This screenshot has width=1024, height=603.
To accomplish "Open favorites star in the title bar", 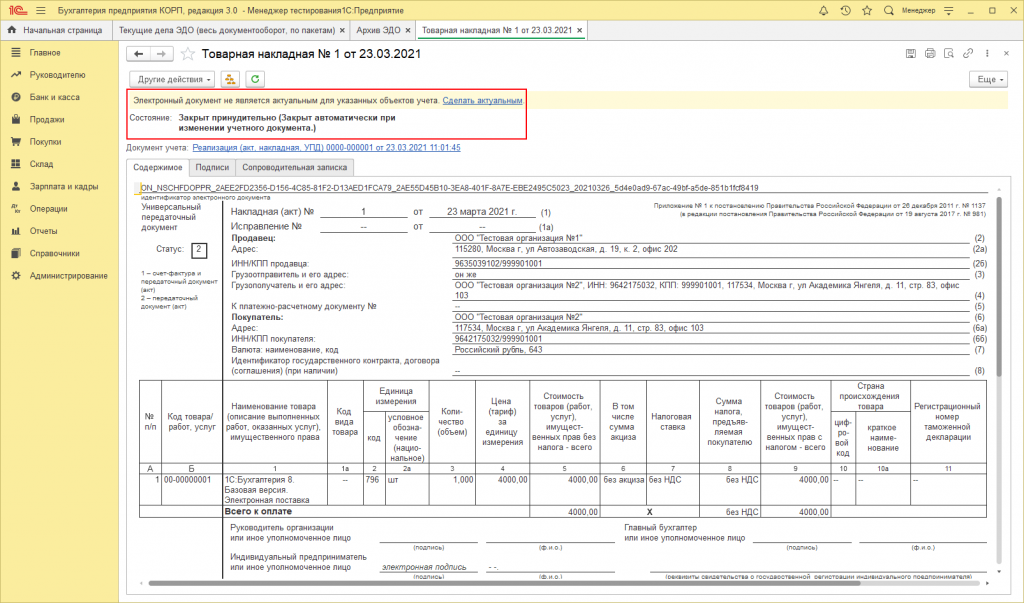I will (867, 10).
